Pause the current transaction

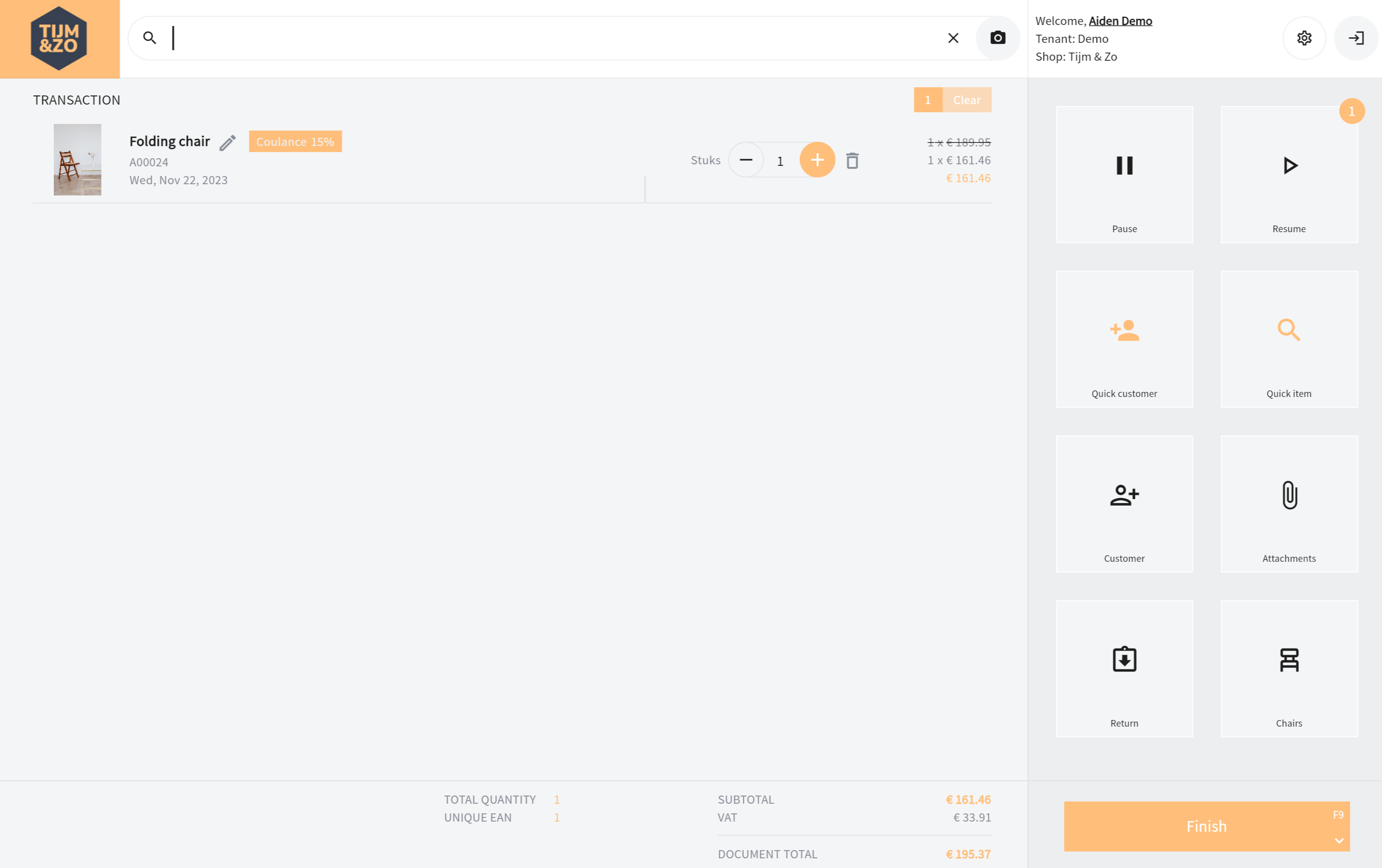tap(1124, 175)
